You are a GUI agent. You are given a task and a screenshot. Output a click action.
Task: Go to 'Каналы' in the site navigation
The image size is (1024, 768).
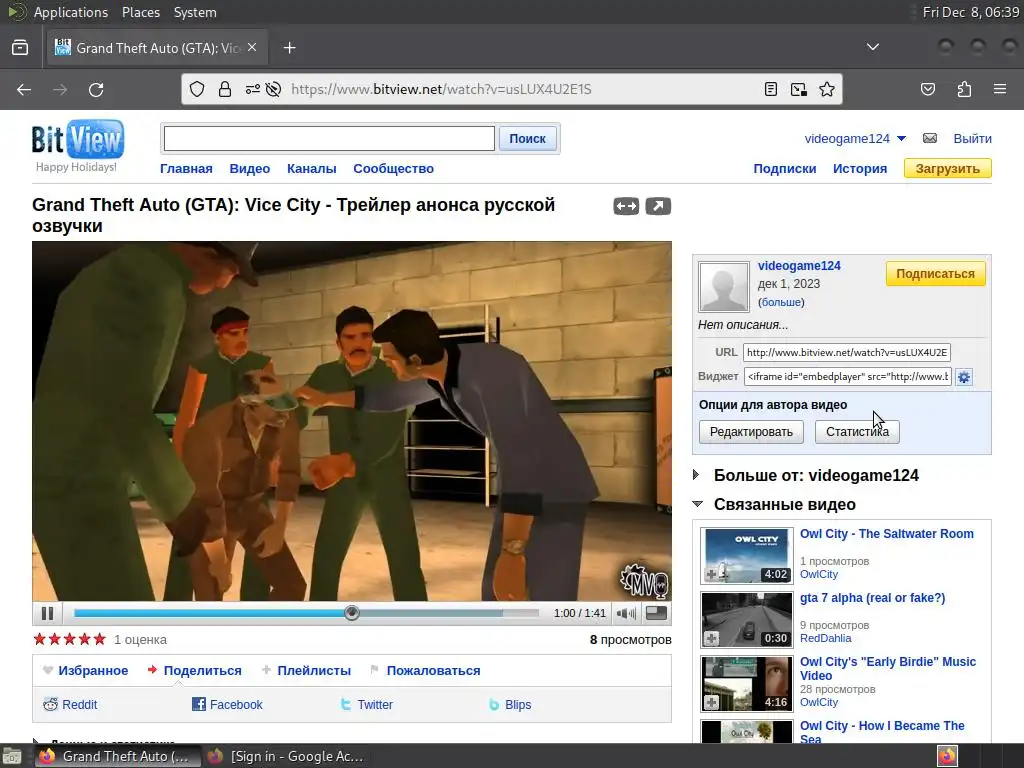click(x=312, y=168)
